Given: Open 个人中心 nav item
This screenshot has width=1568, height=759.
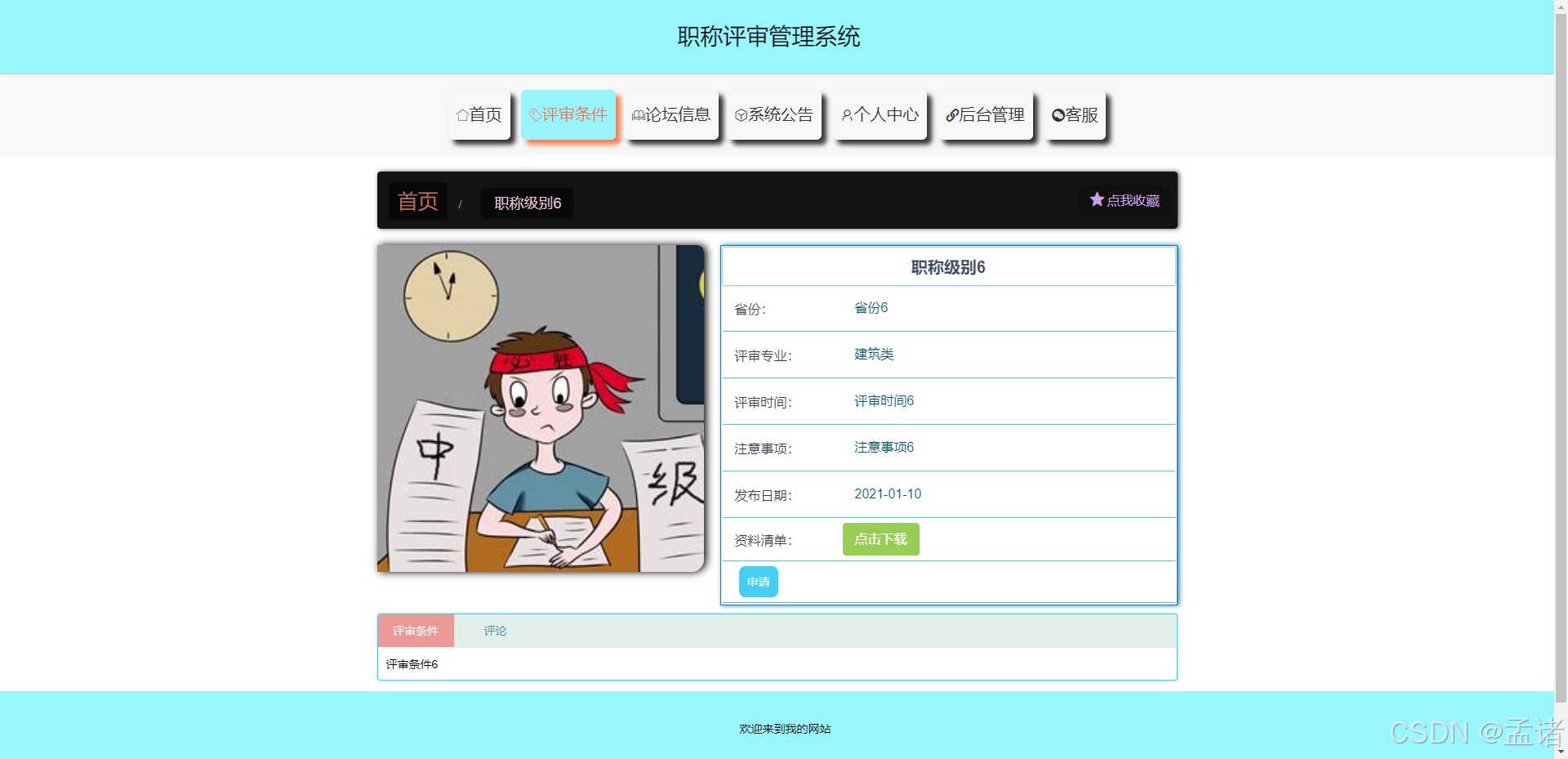Looking at the screenshot, I should [880, 114].
